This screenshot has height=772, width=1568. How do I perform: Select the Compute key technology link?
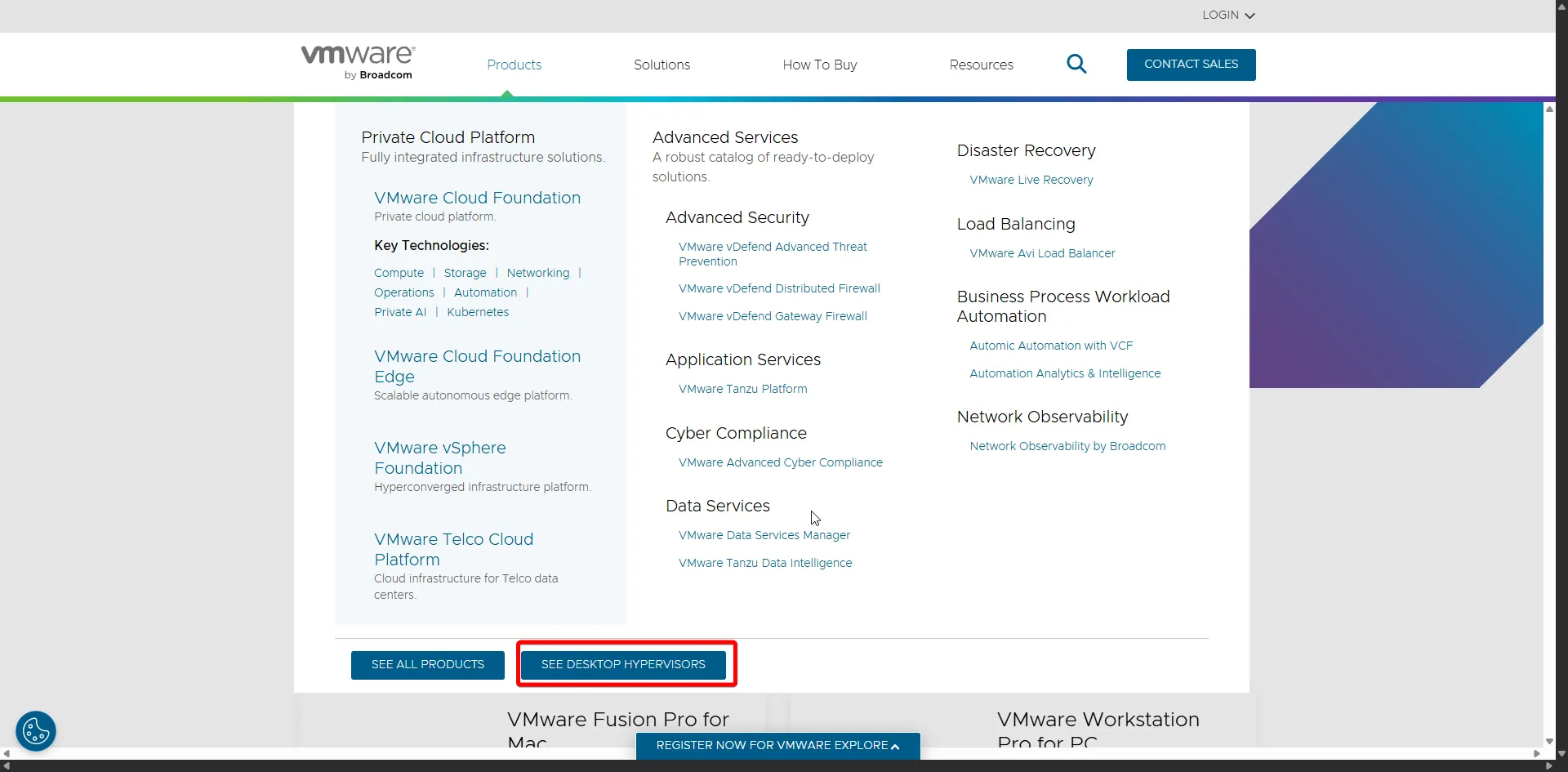(399, 273)
